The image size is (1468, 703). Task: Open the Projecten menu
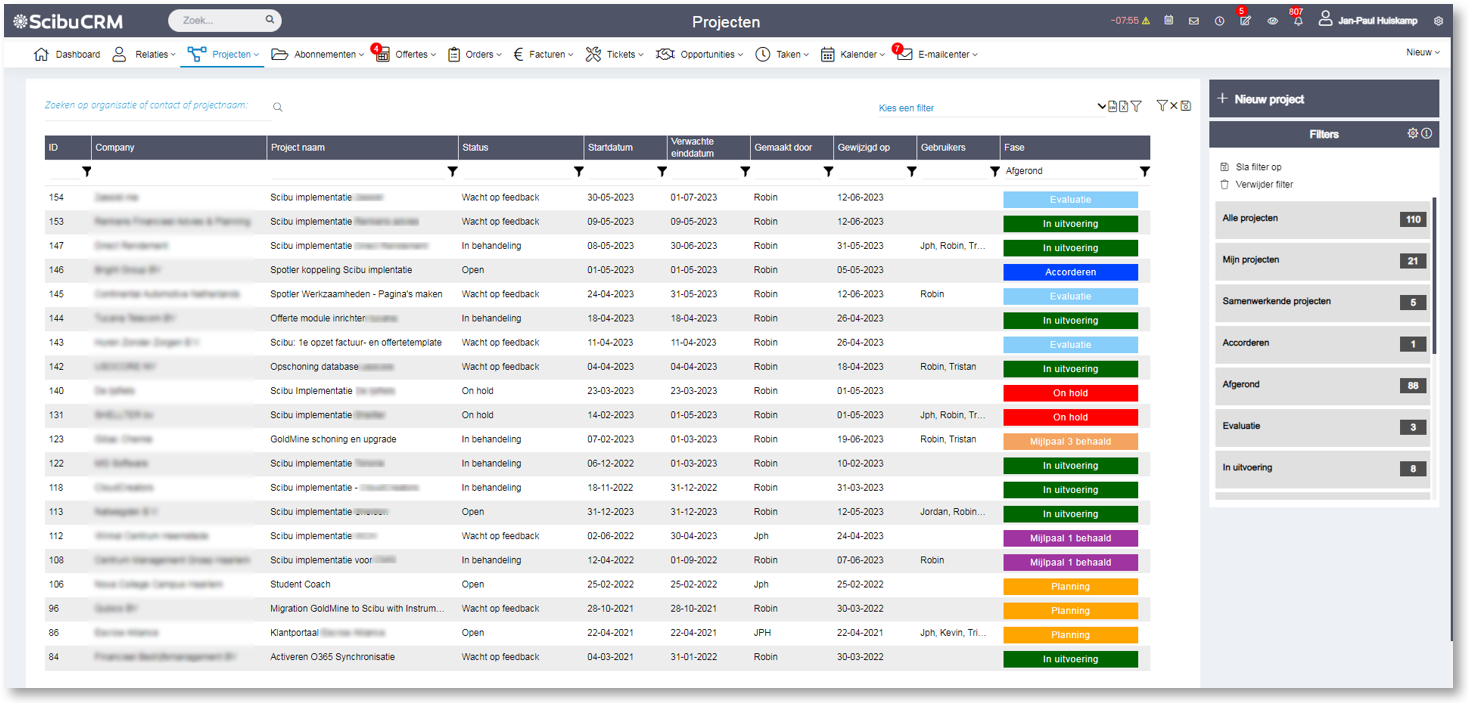click(x=222, y=54)
